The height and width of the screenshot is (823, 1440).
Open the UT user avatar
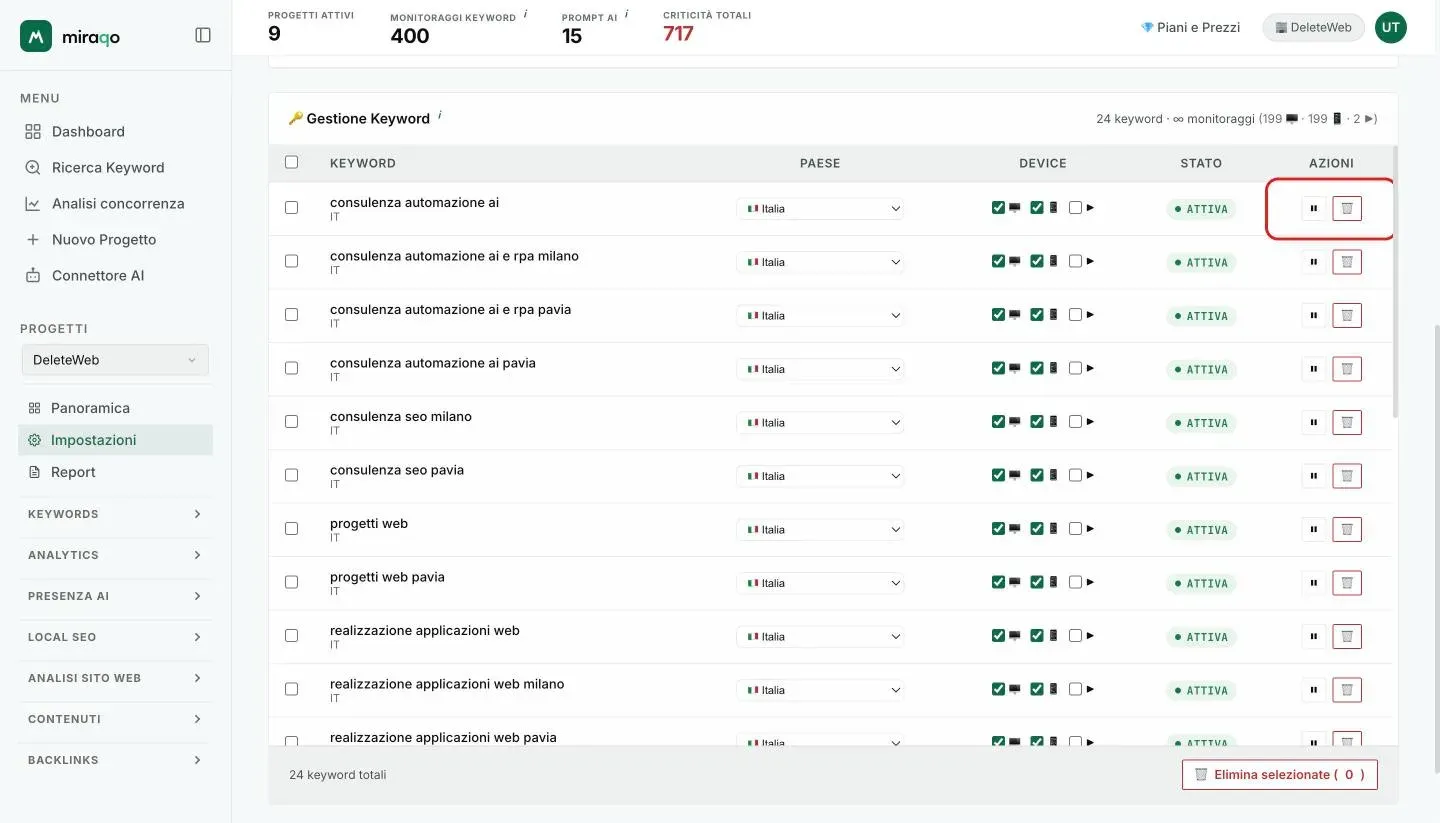point(1390,28)
